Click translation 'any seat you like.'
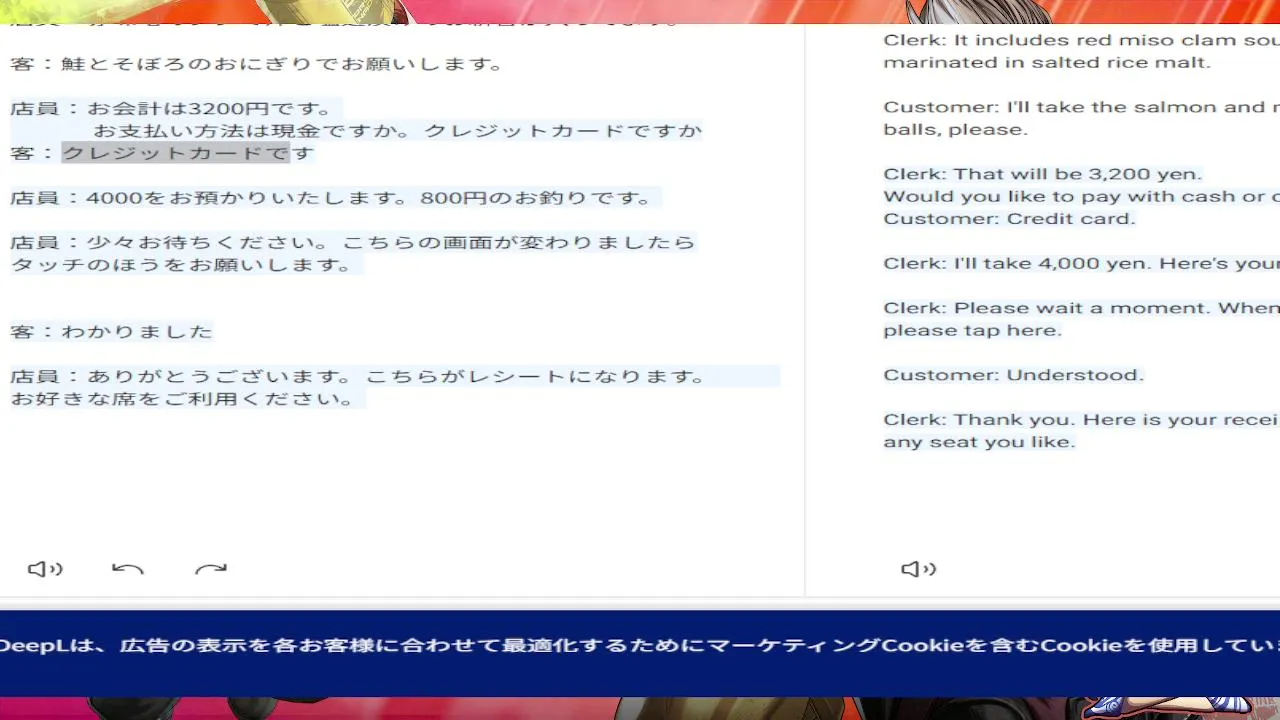The height and width of the screenshot is (720, 1280). tap(979, 442)
